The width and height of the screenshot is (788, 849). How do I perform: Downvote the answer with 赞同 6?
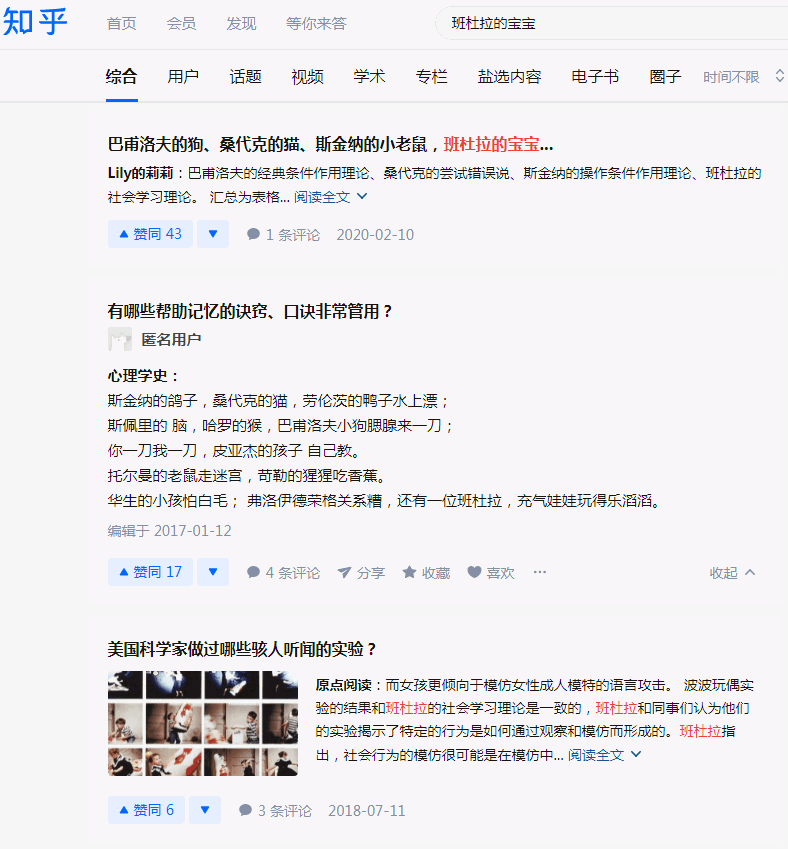click(205, 810)
